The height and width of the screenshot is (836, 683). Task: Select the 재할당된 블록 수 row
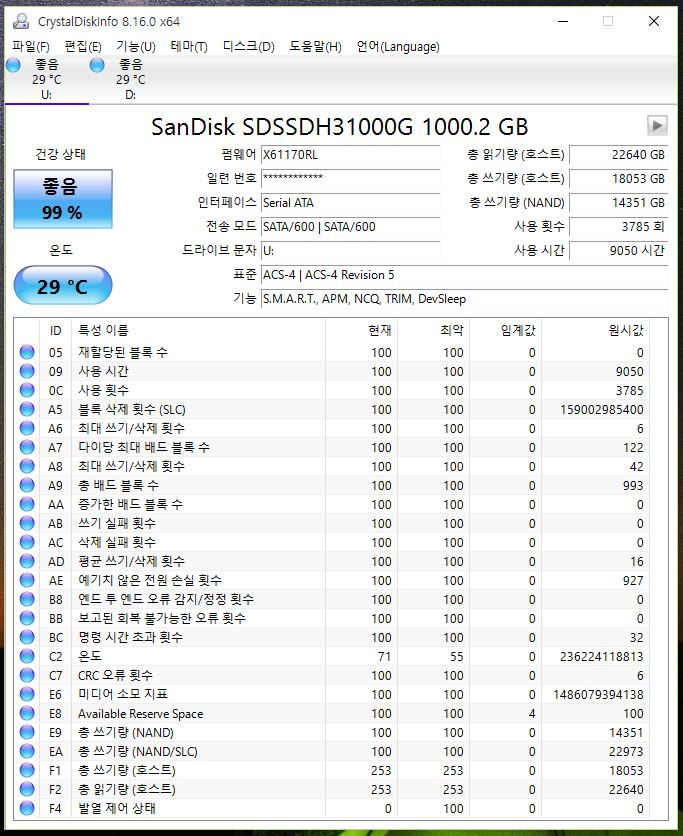pyautogui.click(x=334, y=352)
